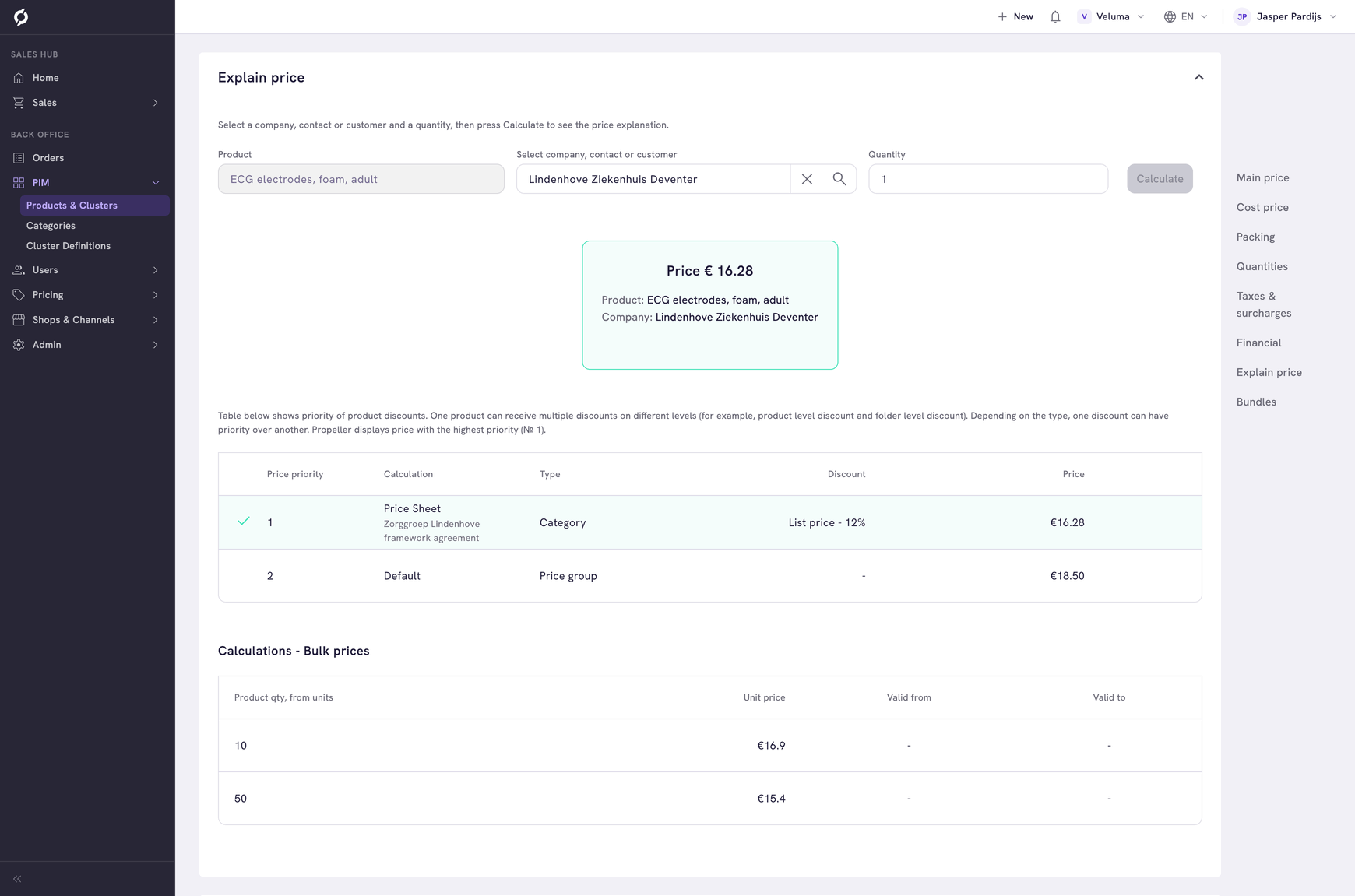Viewport: 1355px width, 896px height.
Task: Open Categories in the PIM menu
Action: [x=51, y=226]
